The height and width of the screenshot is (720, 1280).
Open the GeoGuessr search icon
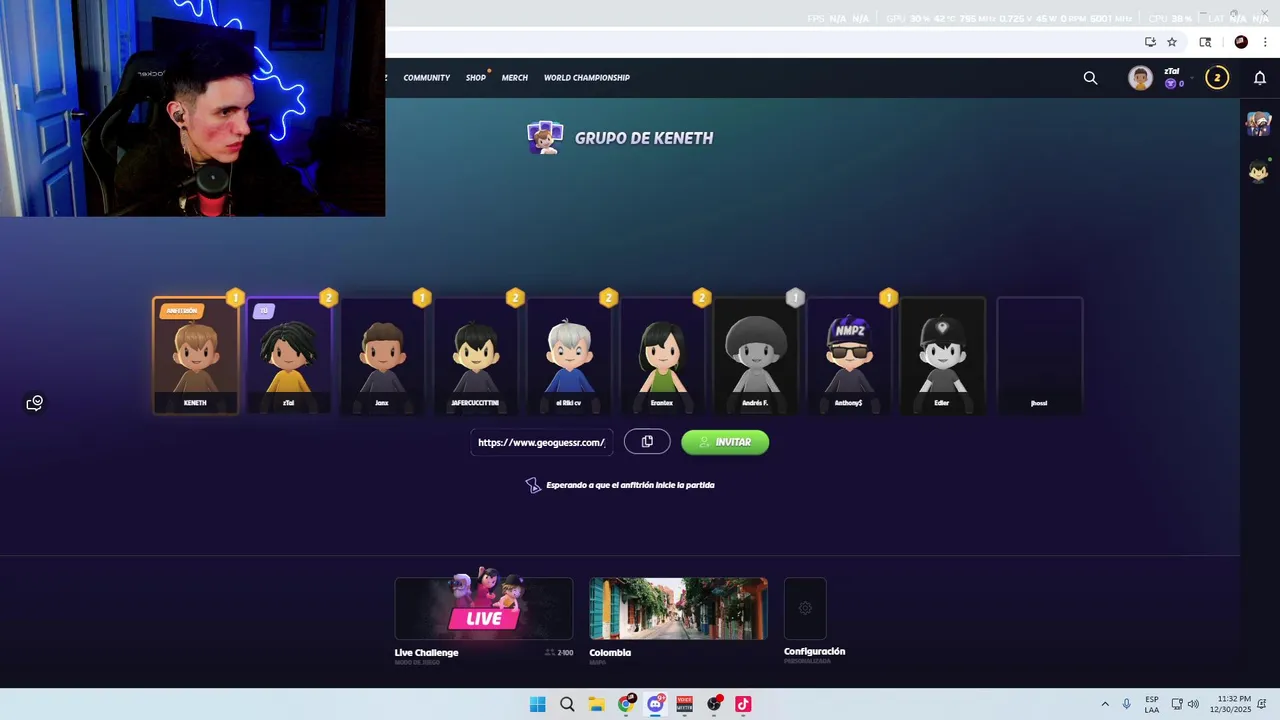click(1090, 78)
